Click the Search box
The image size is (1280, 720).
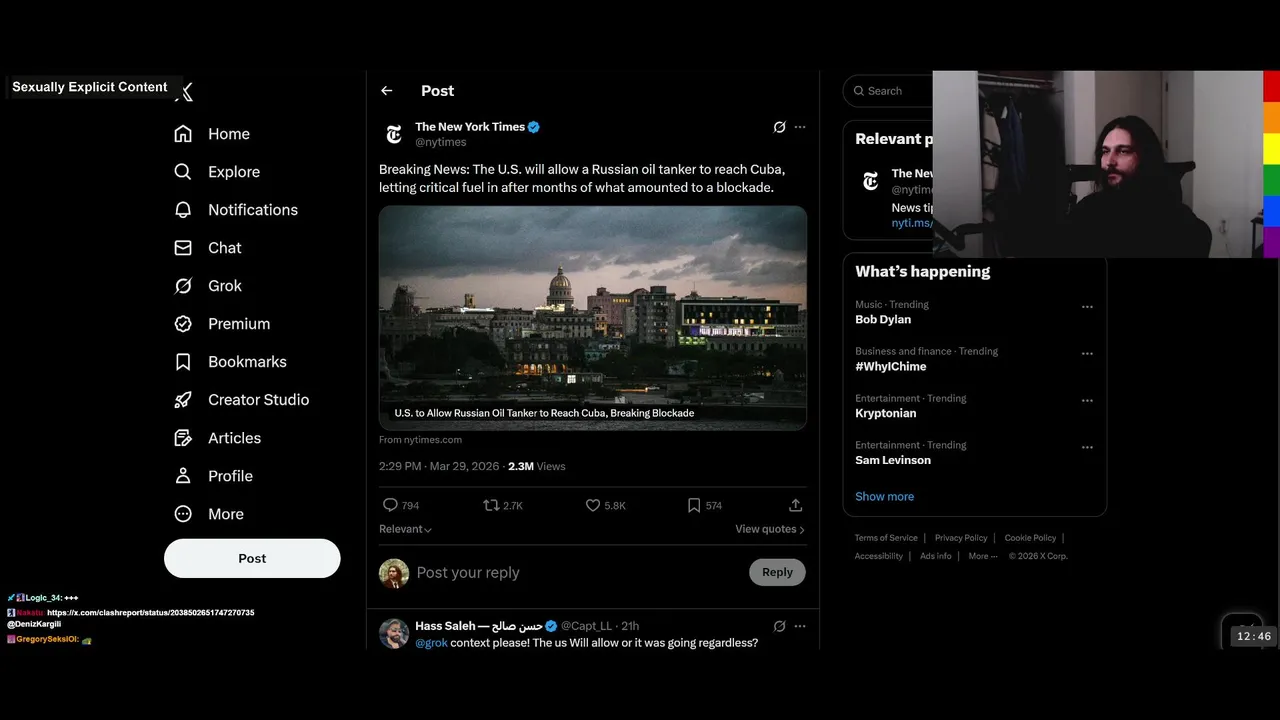click(888, 91)
